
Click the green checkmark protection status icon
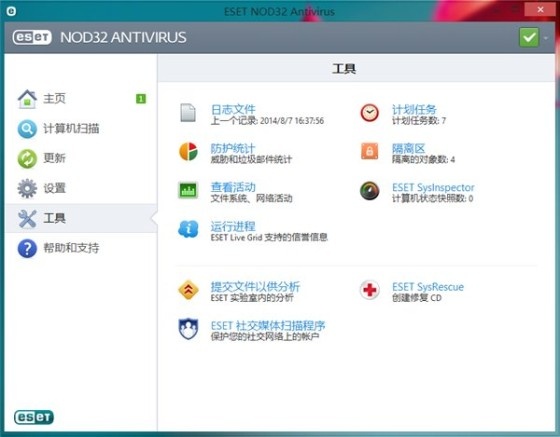(x=529, y=37)
